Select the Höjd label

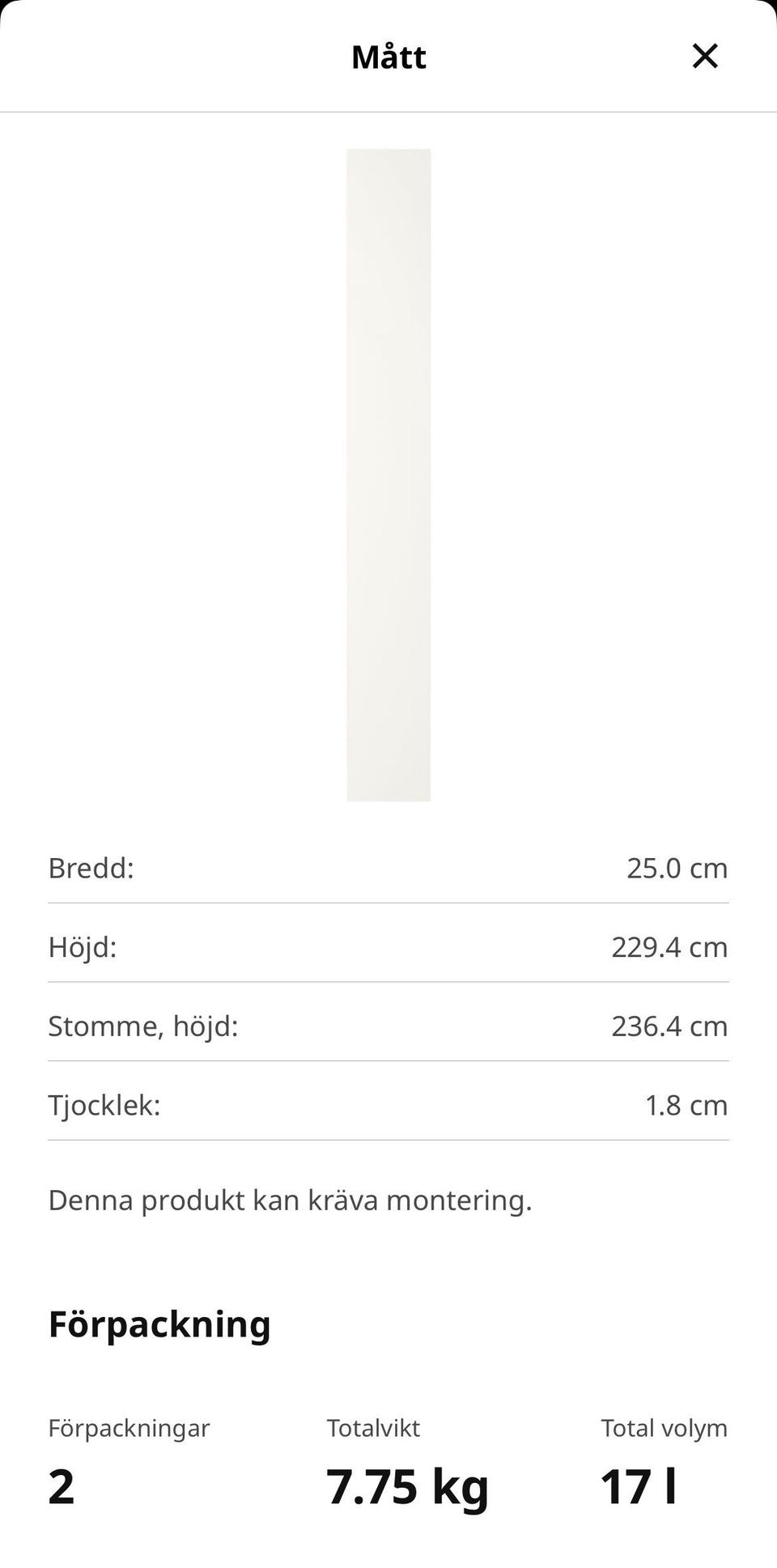83,947
